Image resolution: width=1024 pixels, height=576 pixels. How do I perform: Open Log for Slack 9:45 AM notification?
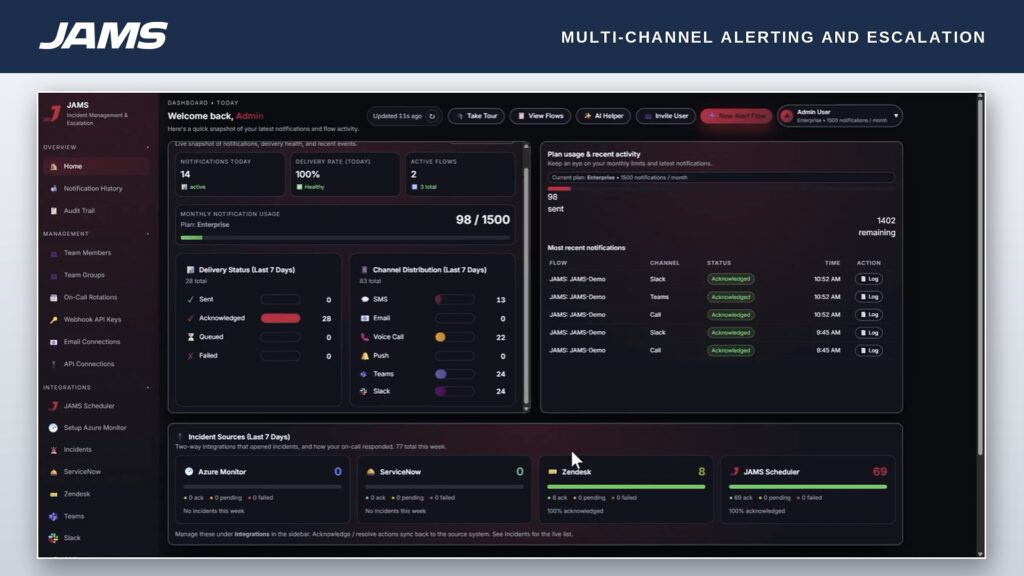click(869, 333)
